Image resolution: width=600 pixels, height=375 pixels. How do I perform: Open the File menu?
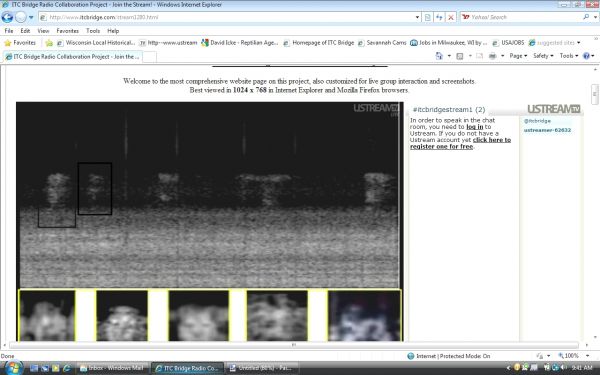[x=8, y=31]
